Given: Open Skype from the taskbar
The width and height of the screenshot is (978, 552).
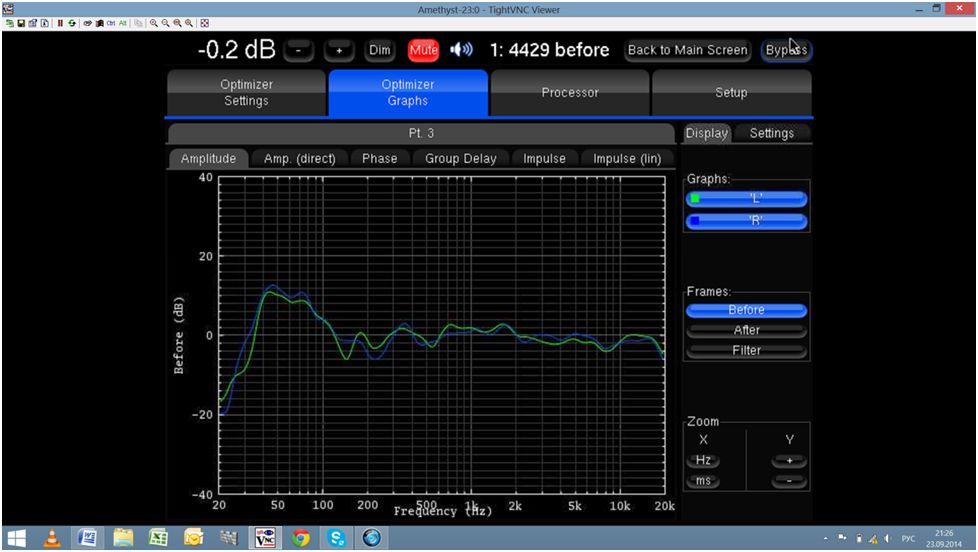Looking at the screenshot, I should [336, 538].
